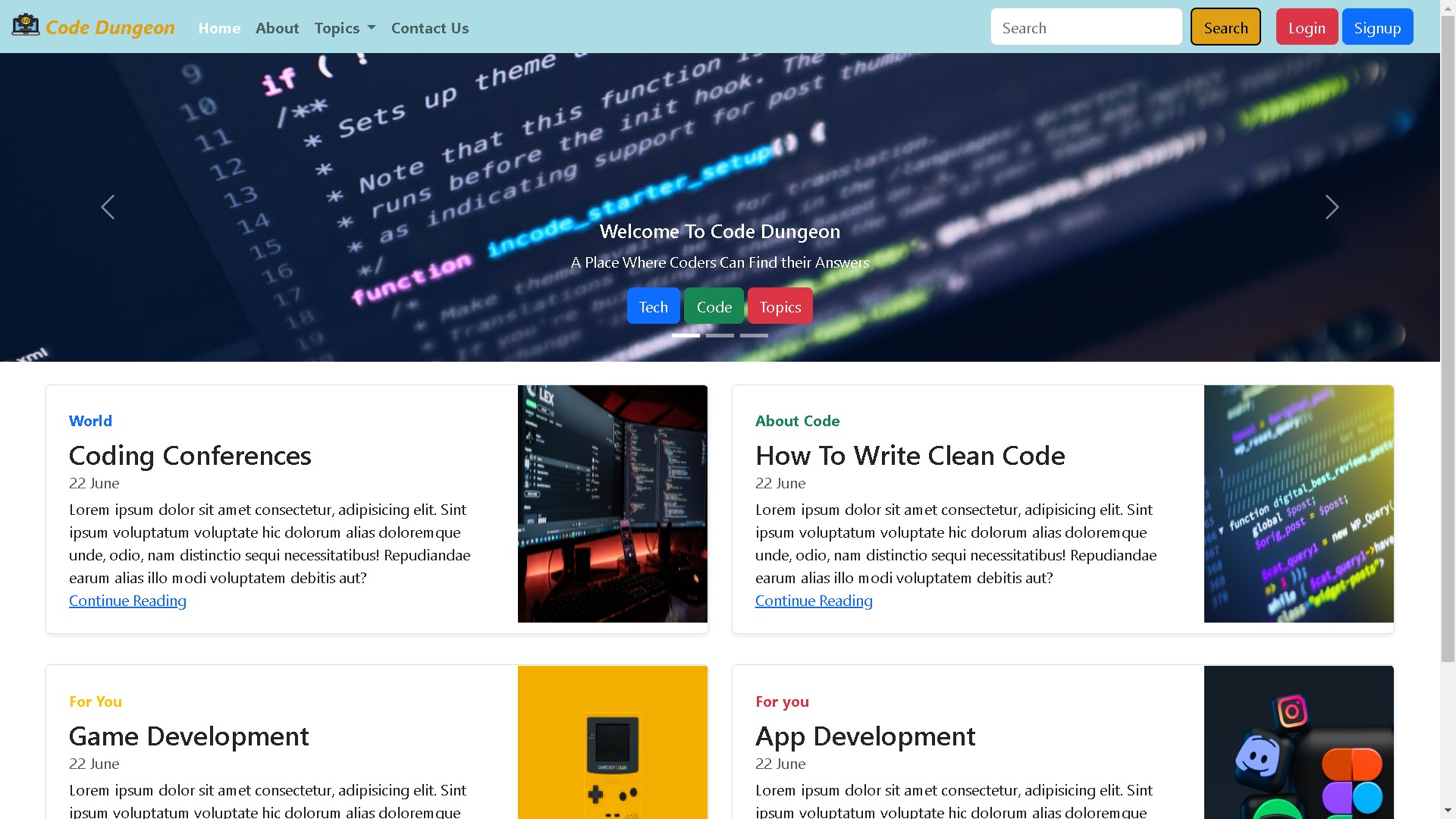Continue Reading How To Write Clean Code
The image size is (1456, 819).
(x=814, y=601)
